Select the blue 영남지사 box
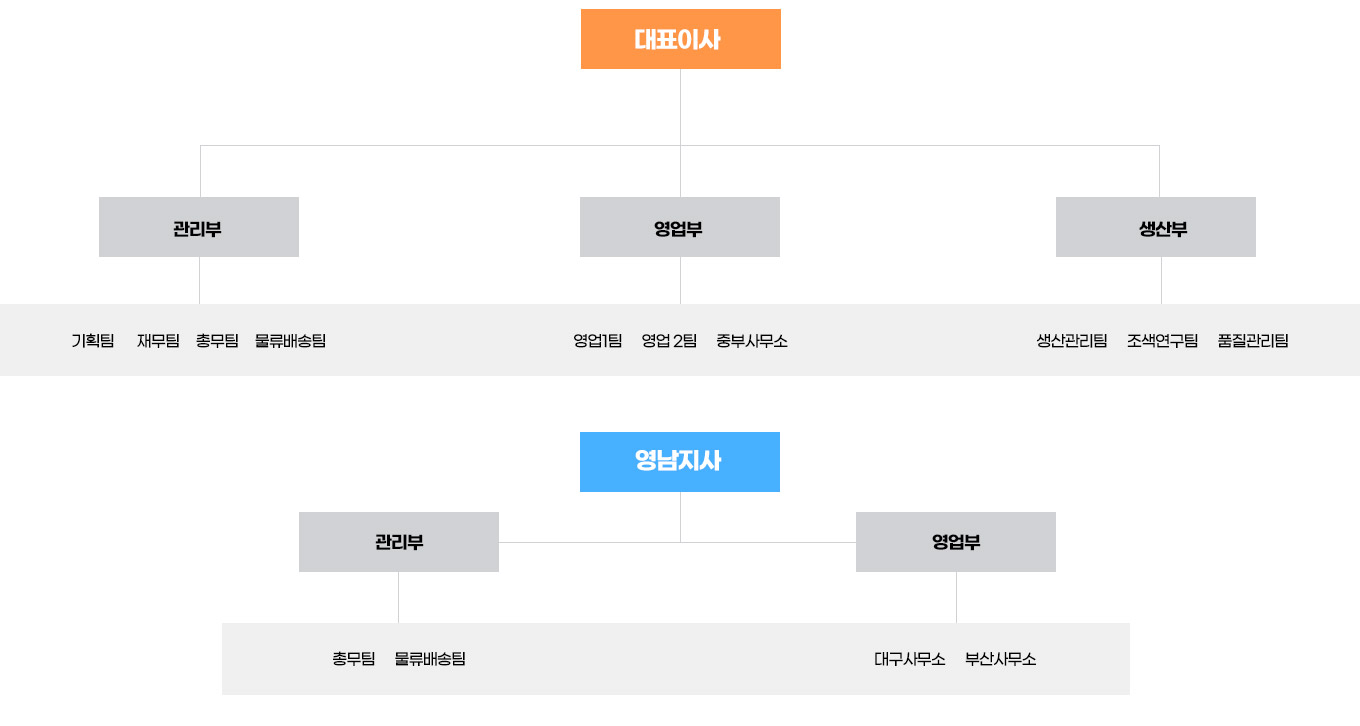 point(680,462)
